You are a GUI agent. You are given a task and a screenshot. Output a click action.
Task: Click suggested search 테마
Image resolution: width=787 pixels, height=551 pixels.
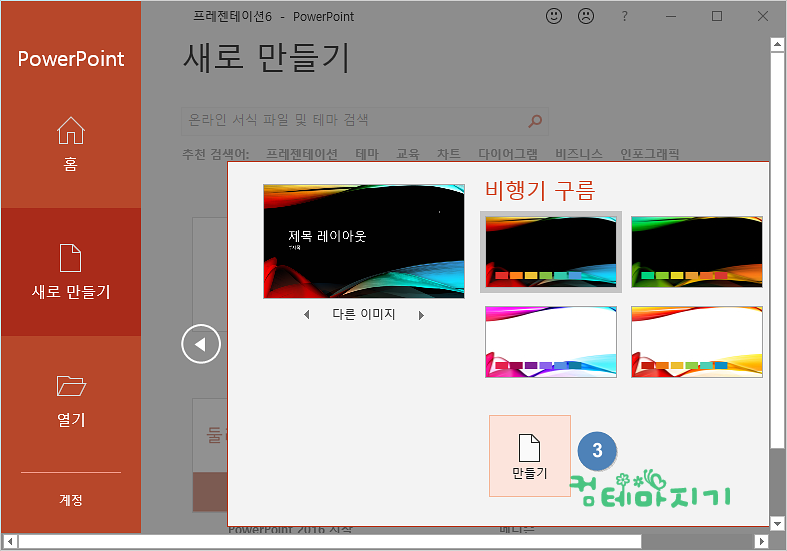coord(367,154)
